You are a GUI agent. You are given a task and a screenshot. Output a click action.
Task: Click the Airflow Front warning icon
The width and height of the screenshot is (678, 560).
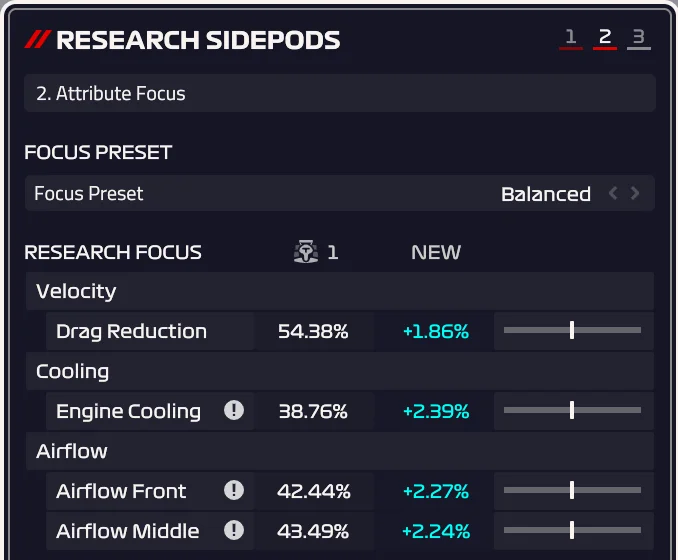[x=234, y=490]
